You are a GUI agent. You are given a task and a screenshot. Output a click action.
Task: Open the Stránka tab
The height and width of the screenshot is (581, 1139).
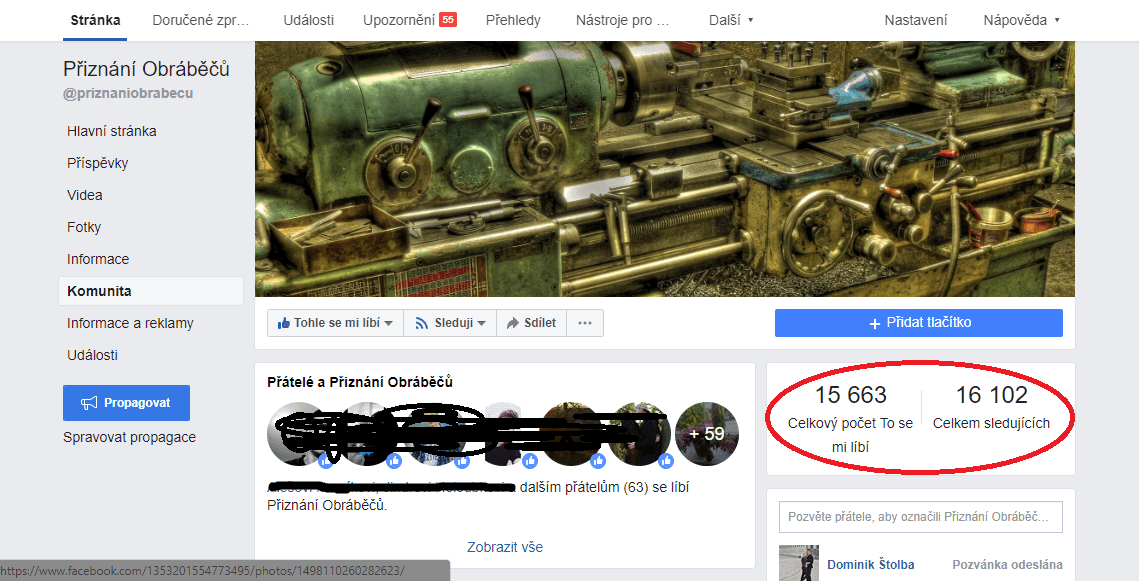[x=94, y=18]
